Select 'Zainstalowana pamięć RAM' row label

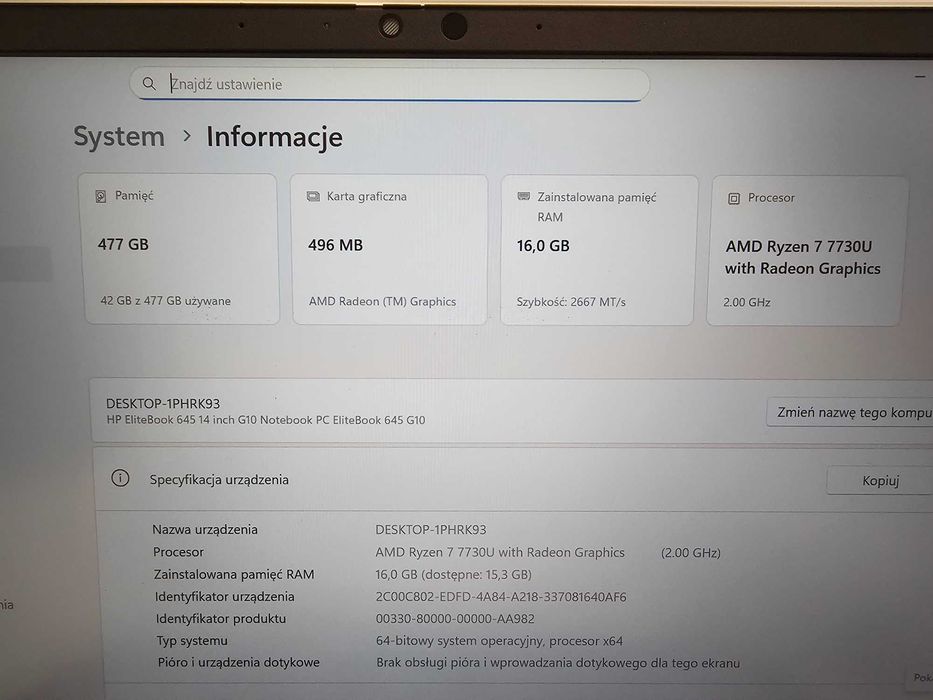234,574
